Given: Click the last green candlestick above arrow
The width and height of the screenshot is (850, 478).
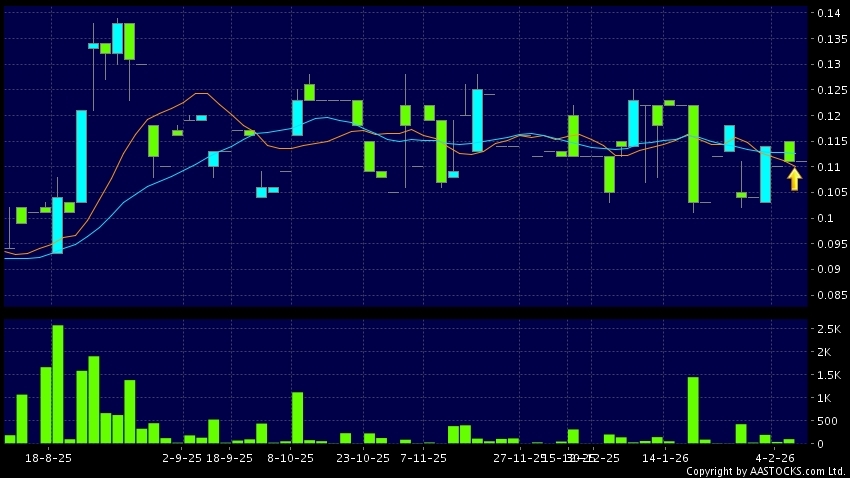Looking at the screenshot, I should coord(789,151).
